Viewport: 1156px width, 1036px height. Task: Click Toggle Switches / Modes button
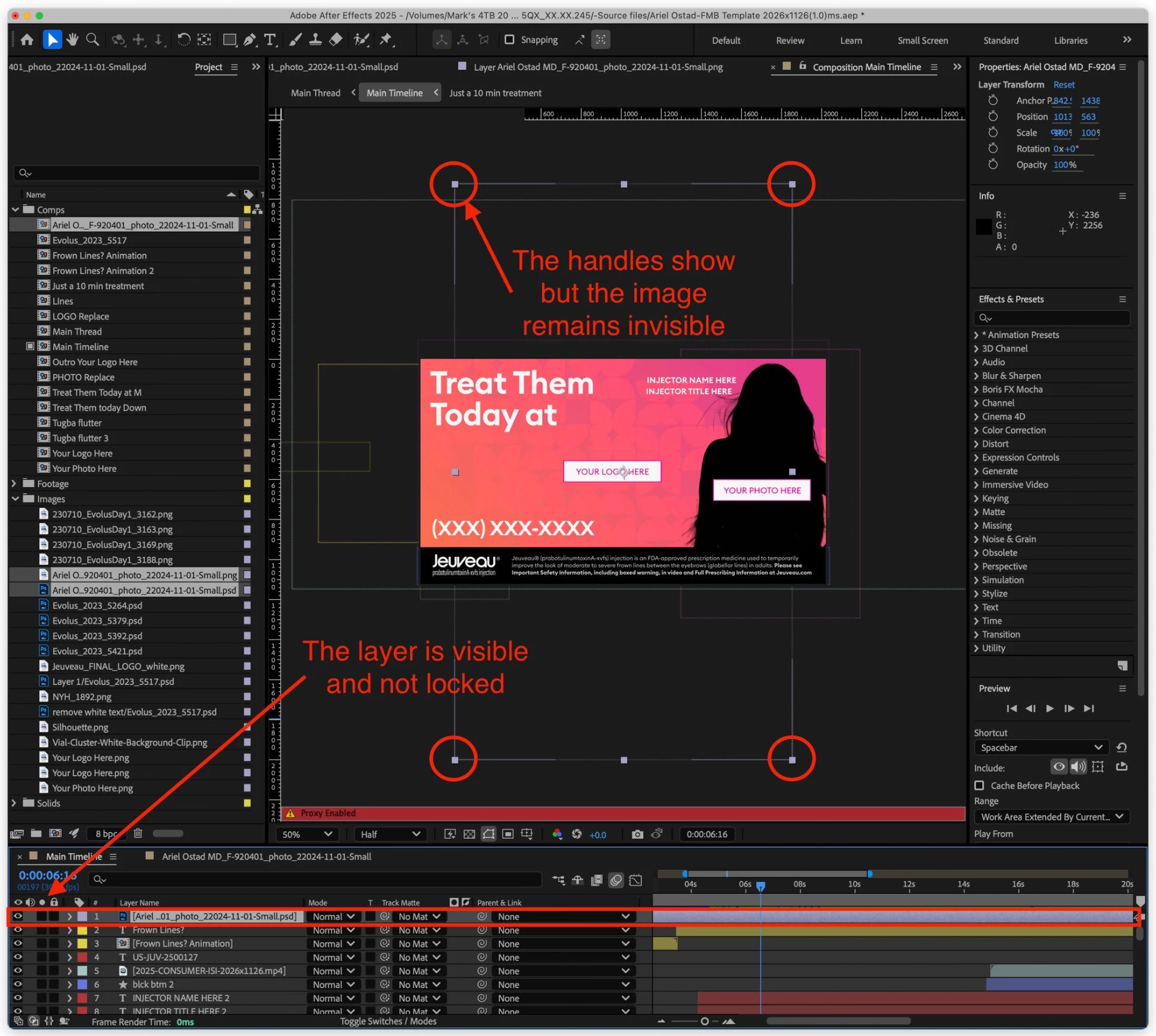point(388,1021)
